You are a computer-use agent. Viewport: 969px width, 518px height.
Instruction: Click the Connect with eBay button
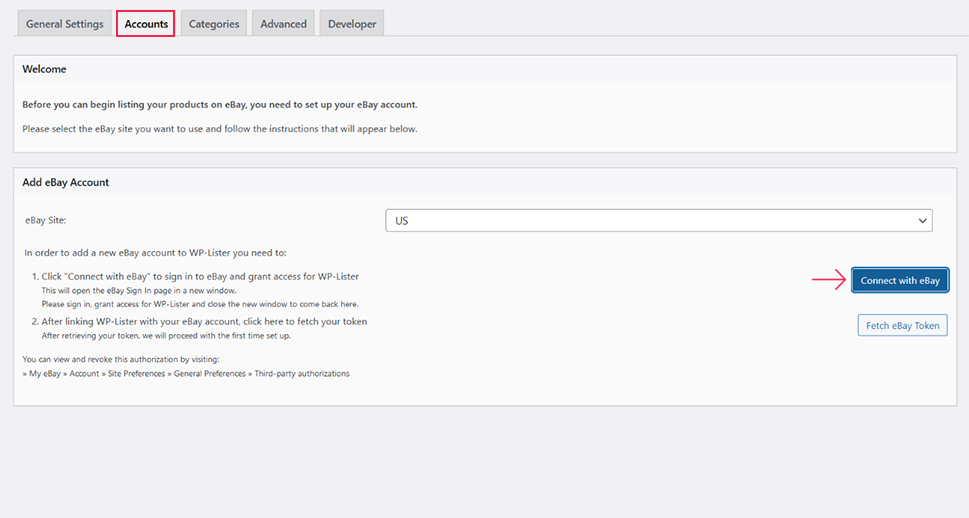pyautogui.click(x=900, y=280)
